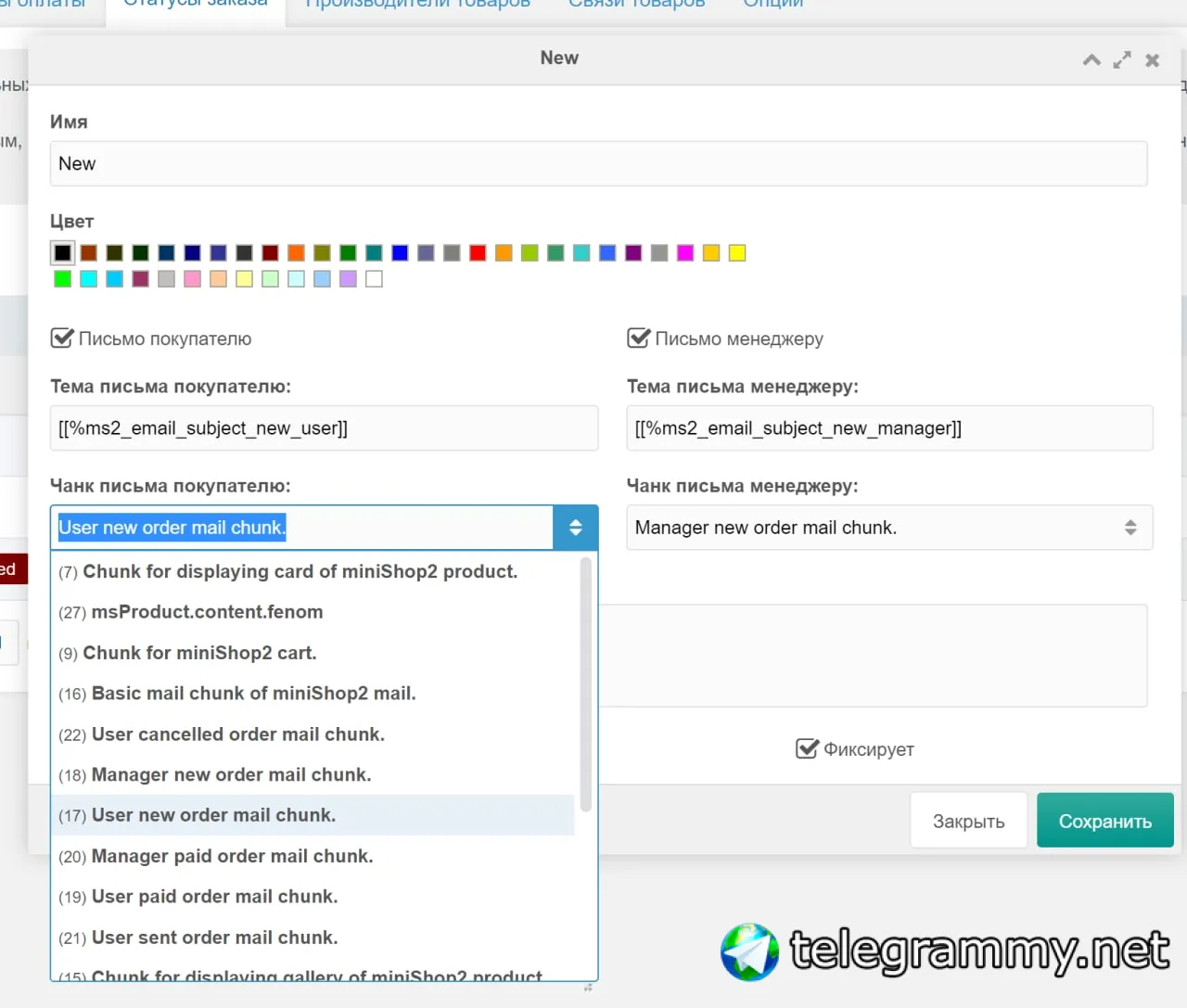Open the Производители товаров tab
The height and width of the screenshot is (1008, 1187).
418,4
